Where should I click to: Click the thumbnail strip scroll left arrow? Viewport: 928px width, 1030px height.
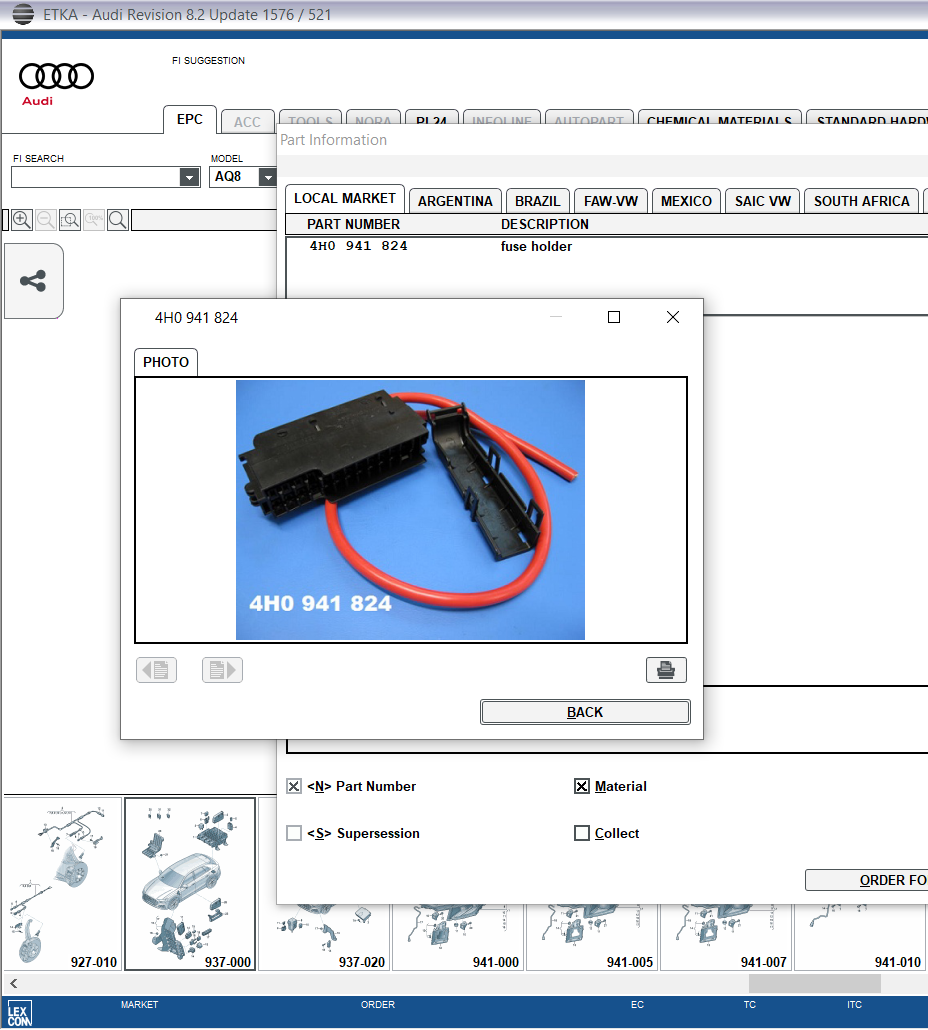pos(13,983)
